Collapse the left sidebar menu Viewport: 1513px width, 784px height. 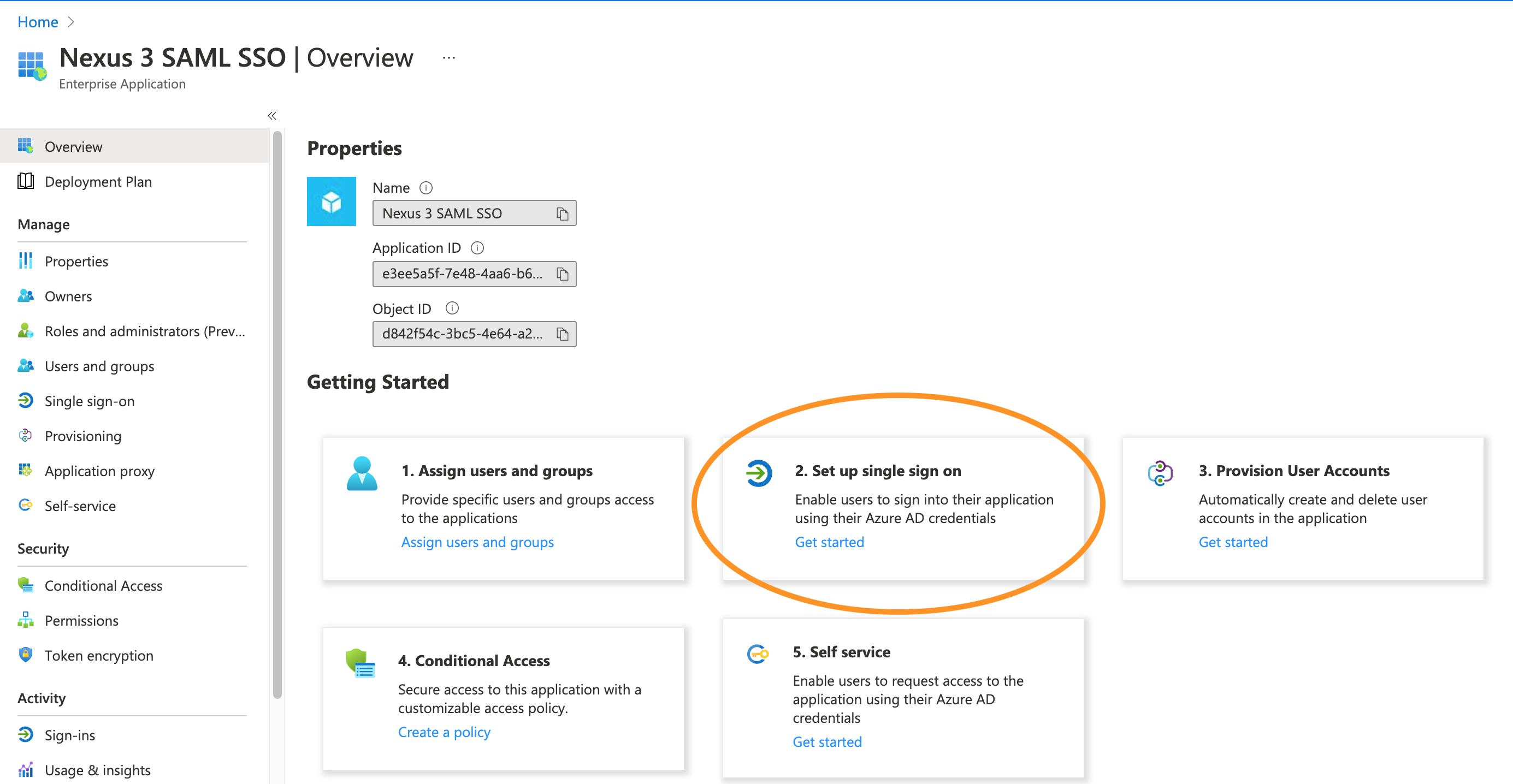(271, 116)
